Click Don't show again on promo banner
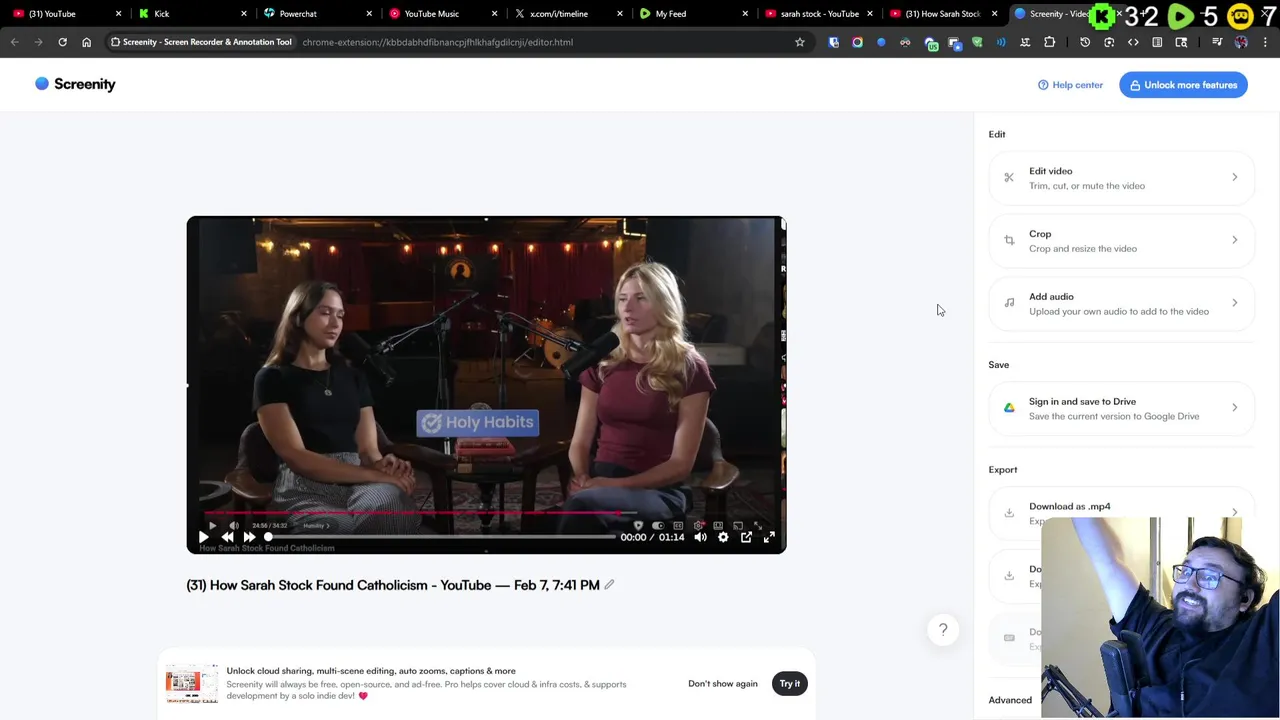Image resolution: width=1280 pixels, height=720 pixels. coord(722,684)
